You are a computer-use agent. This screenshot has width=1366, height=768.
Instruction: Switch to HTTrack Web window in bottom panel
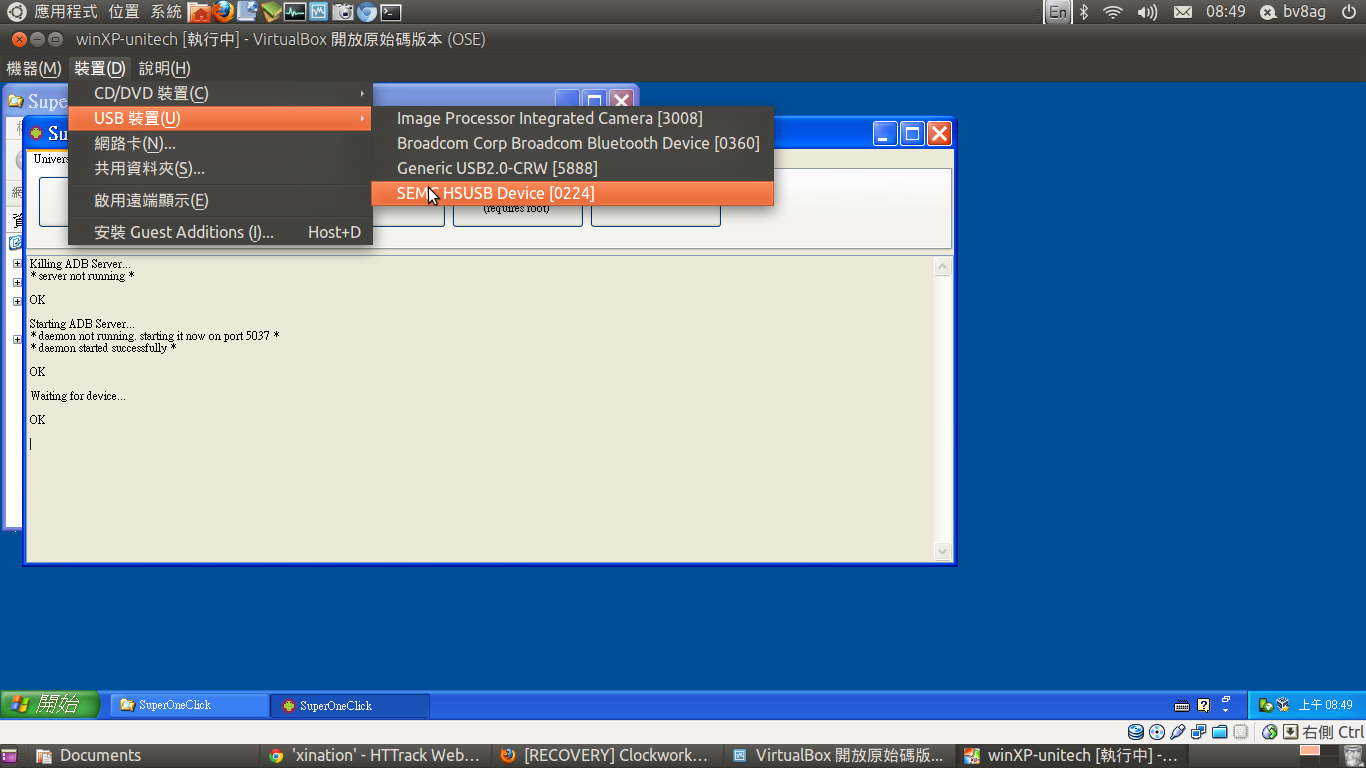pos(374,756)
